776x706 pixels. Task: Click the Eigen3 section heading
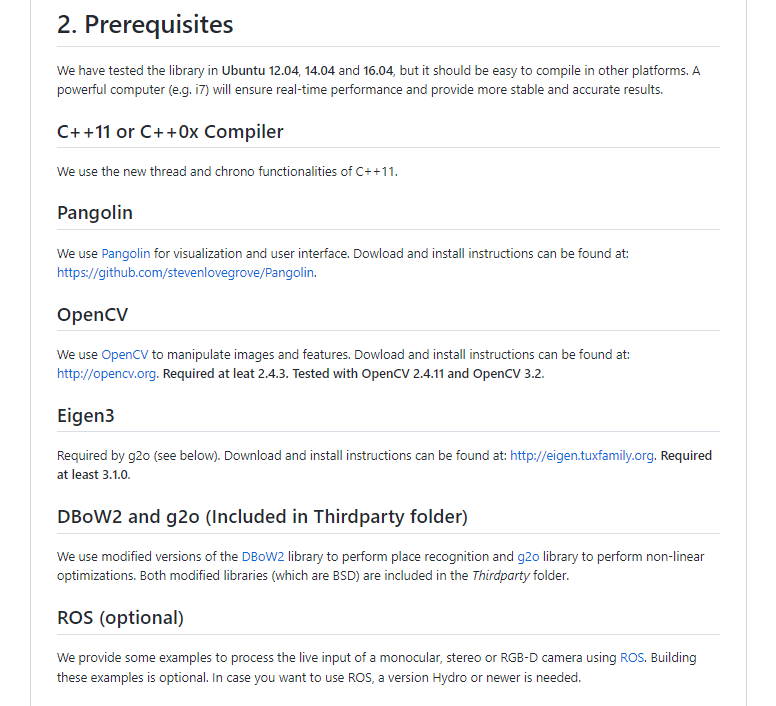click(86, 416)
